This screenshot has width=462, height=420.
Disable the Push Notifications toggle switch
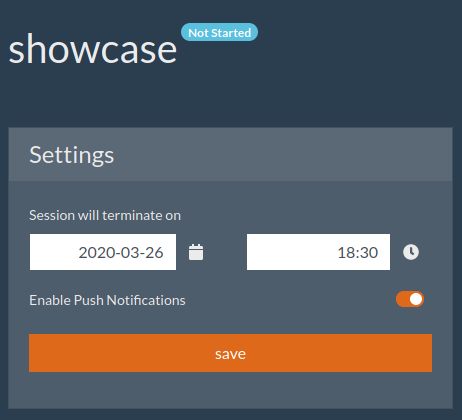click(410, 299)
